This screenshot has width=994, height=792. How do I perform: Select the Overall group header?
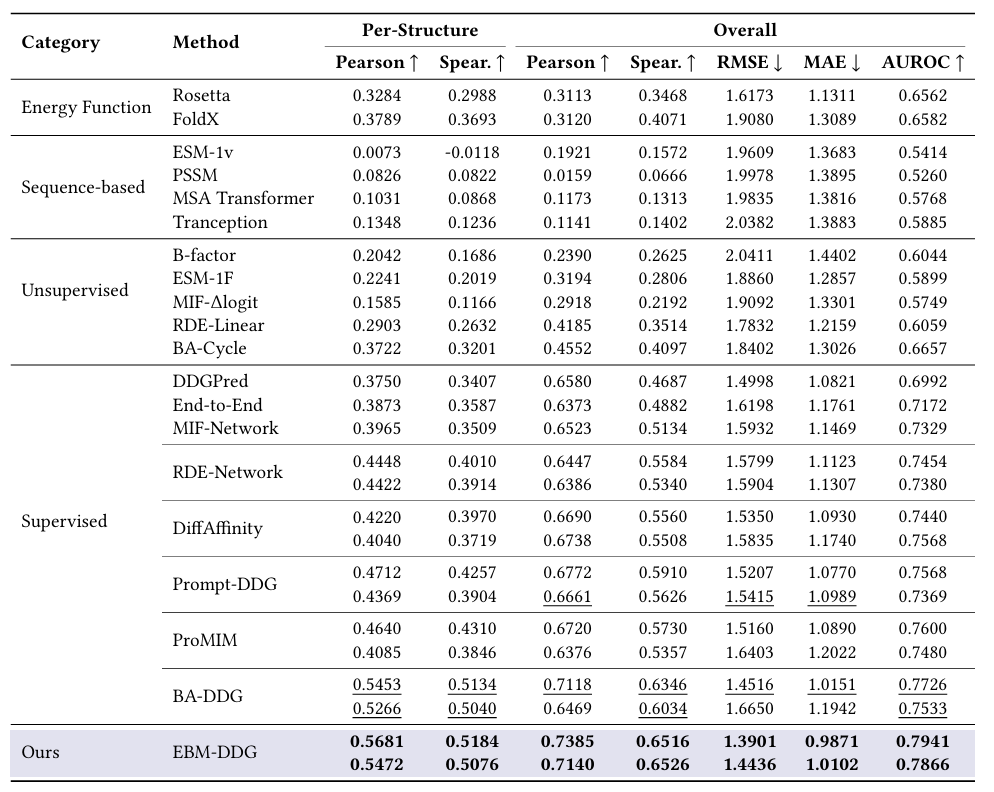click(x=744, y=30)
